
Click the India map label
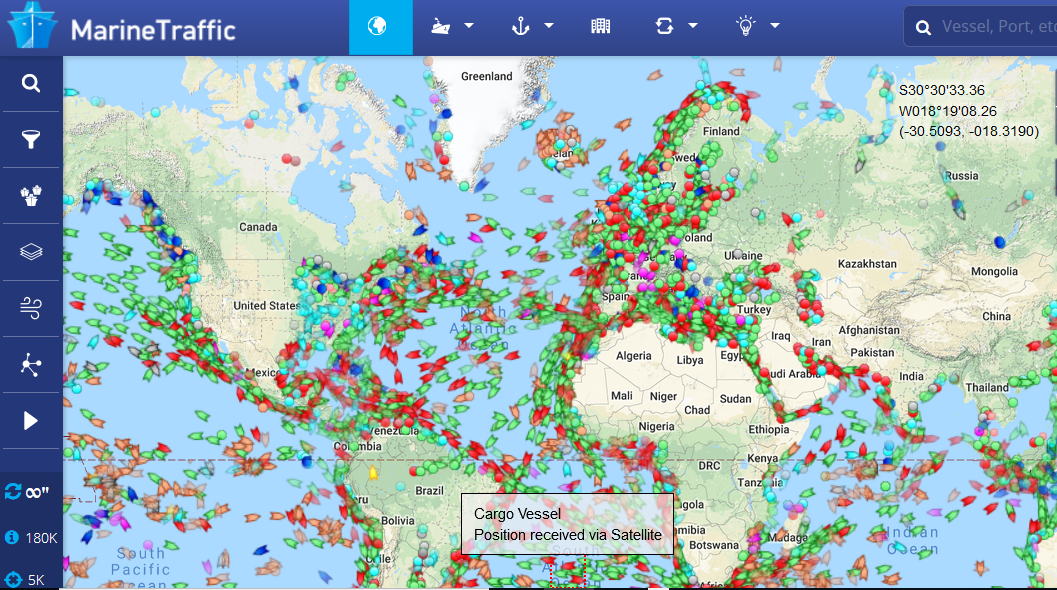click(911, 376)
